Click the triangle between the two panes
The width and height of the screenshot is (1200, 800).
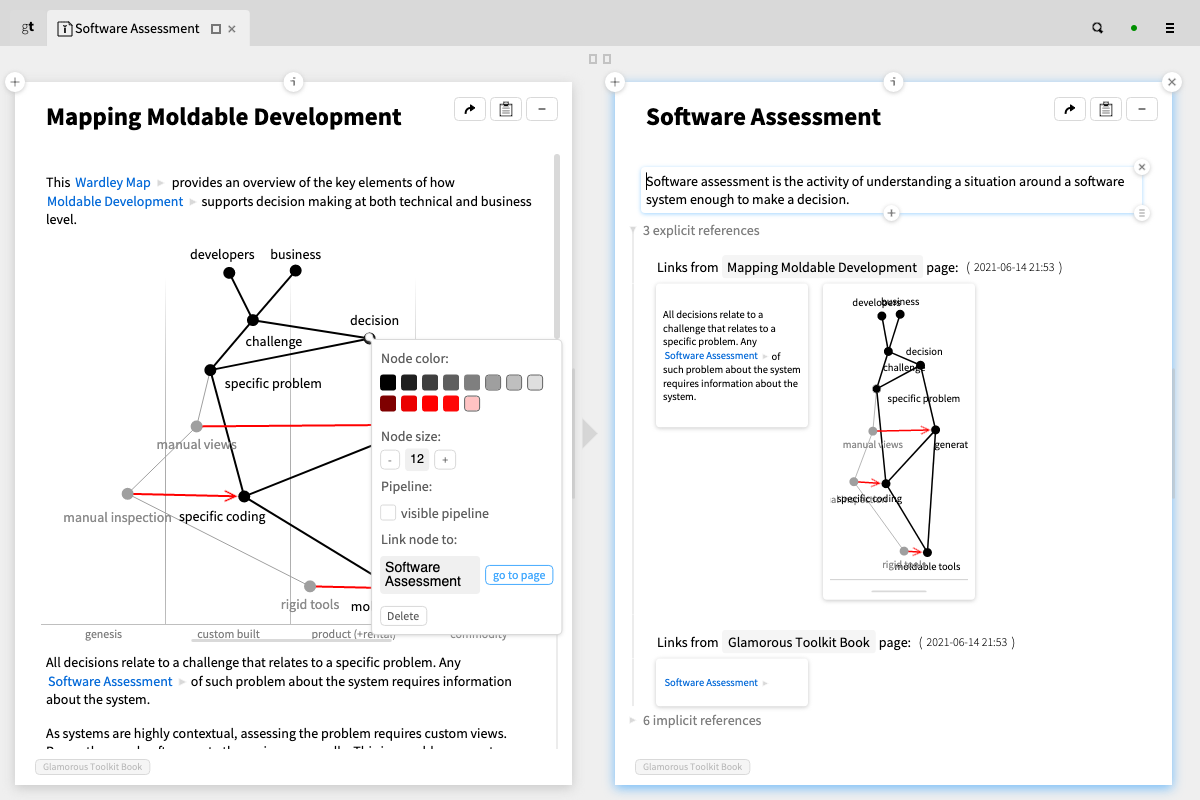pyautogui.click(x=589, y=433)
